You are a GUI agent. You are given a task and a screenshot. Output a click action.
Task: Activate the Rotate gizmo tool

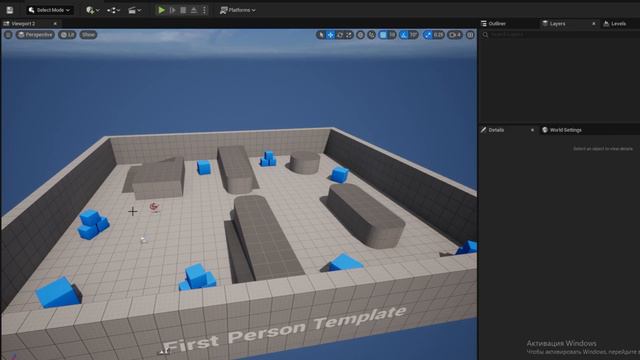(x=340, y=35)
